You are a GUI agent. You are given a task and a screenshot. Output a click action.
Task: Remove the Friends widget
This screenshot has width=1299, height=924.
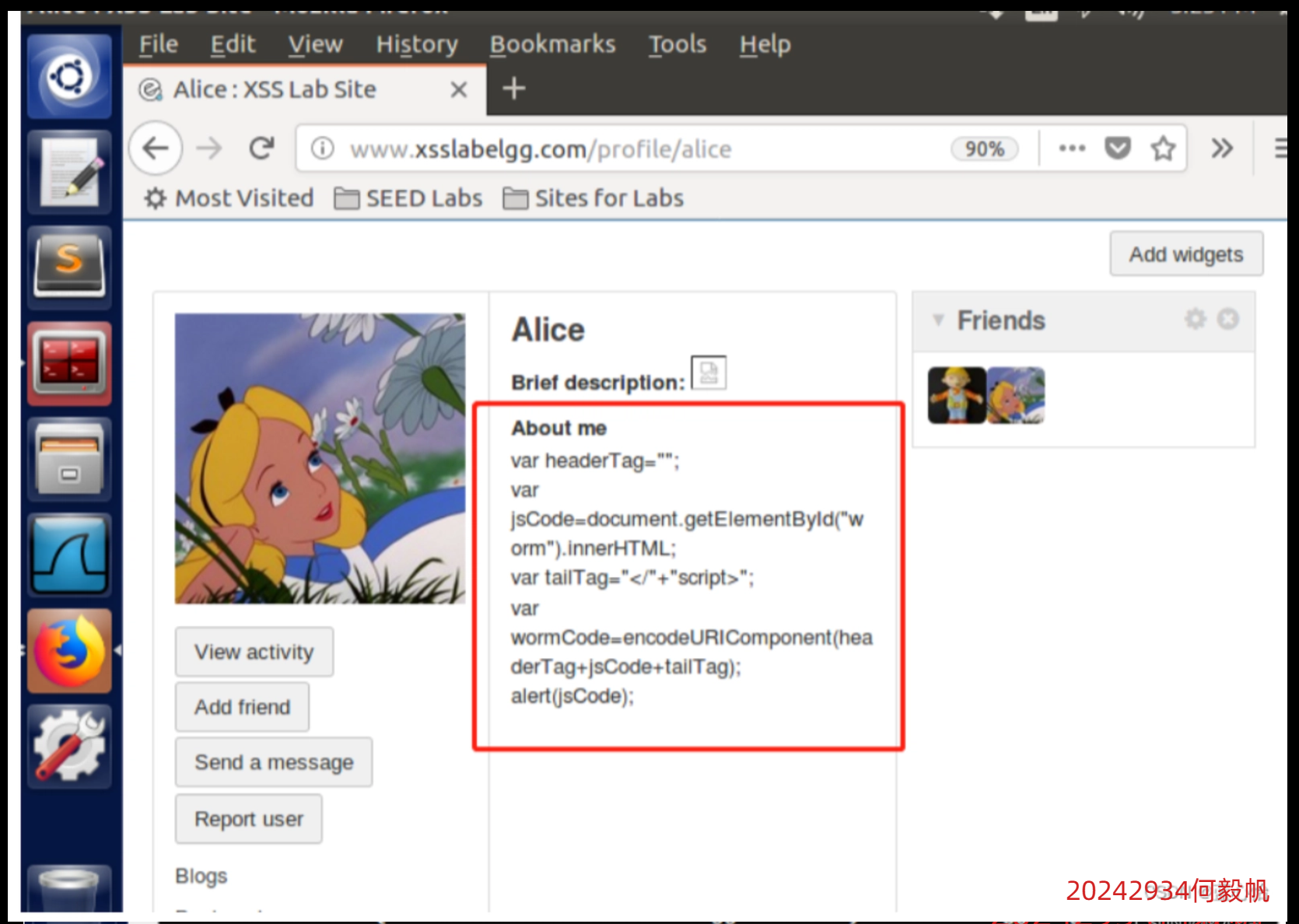(1228, 319)
